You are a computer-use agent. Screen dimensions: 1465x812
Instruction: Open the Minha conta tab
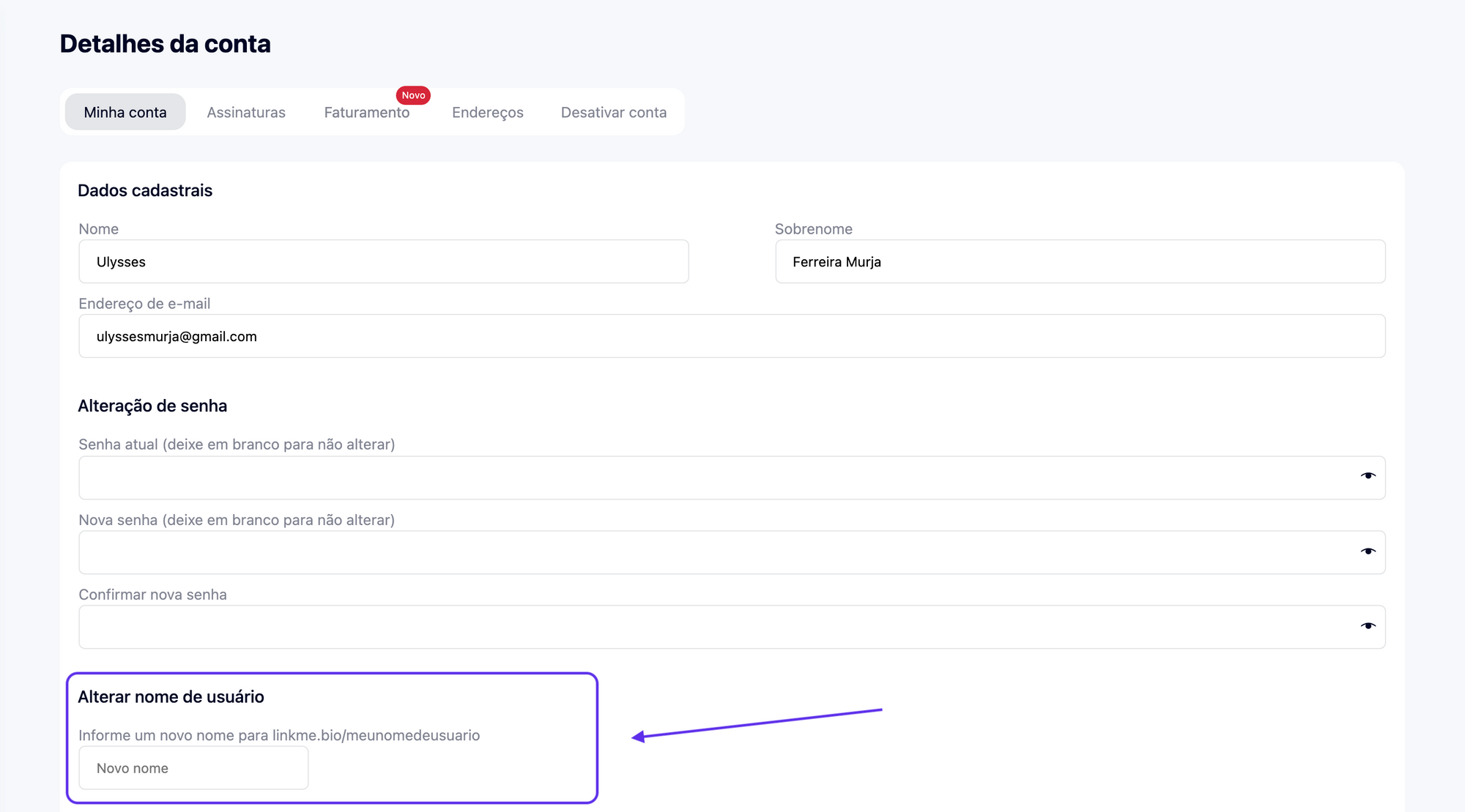(x=125, y=112)
